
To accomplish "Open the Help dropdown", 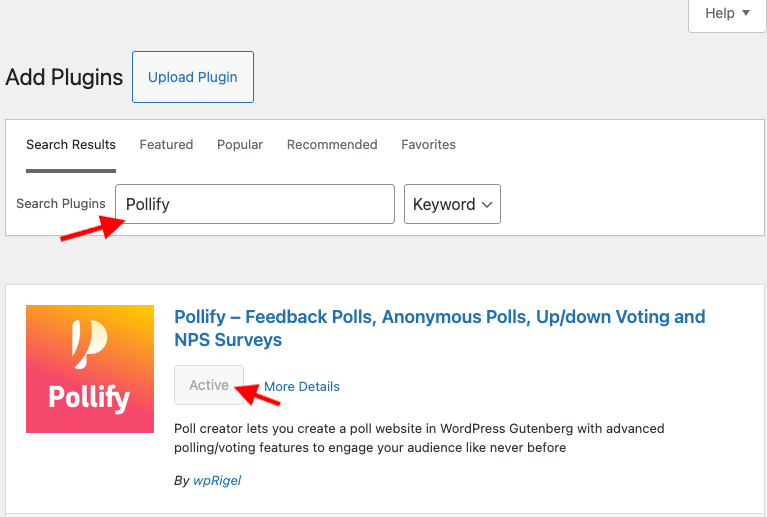I will [x=727, y=14].
